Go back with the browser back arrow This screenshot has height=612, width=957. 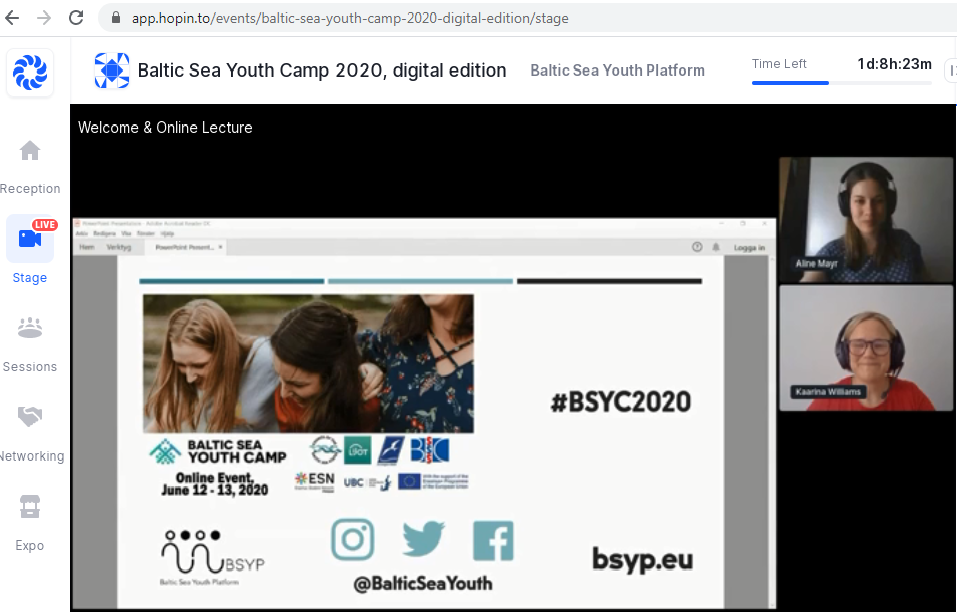pyautogui.click(x=12, y=18)
